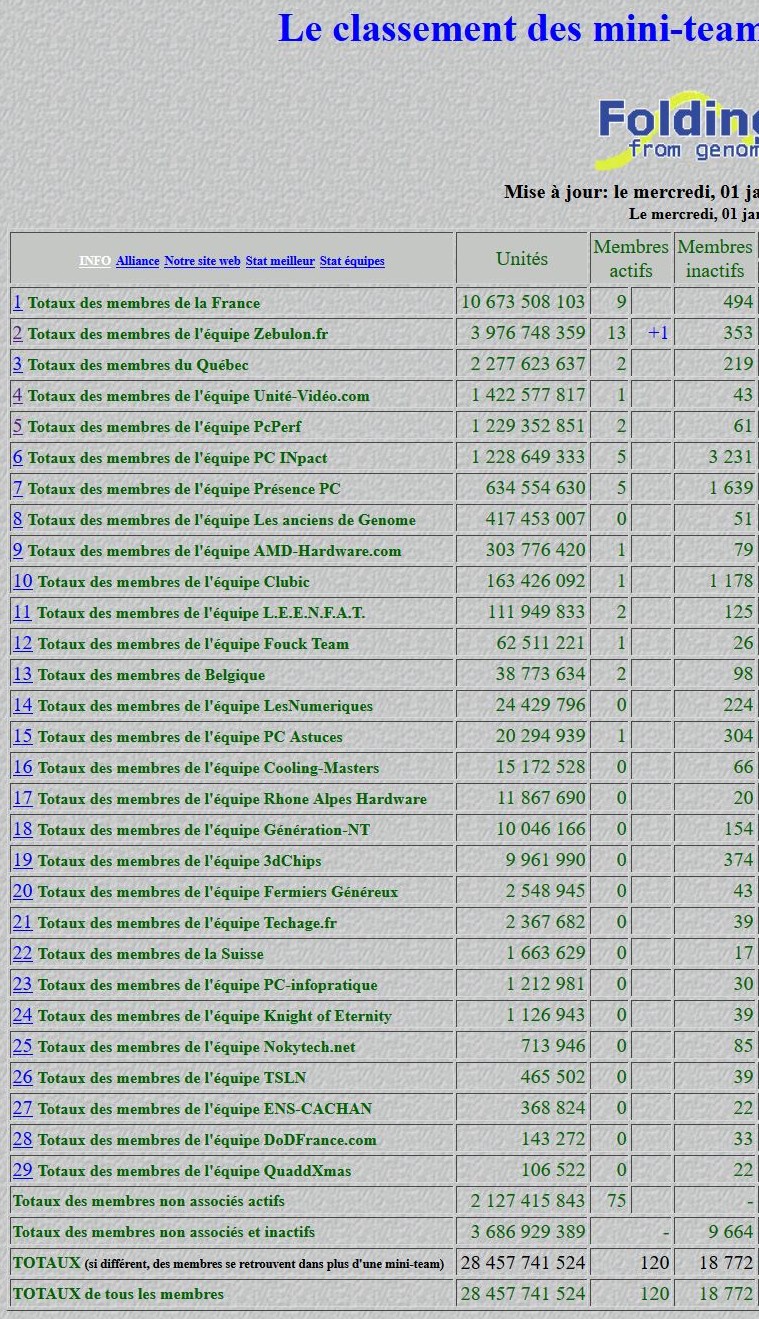Open the Alliance link in table header
This screenshot has height=1319, width=759.
point(137,261)
